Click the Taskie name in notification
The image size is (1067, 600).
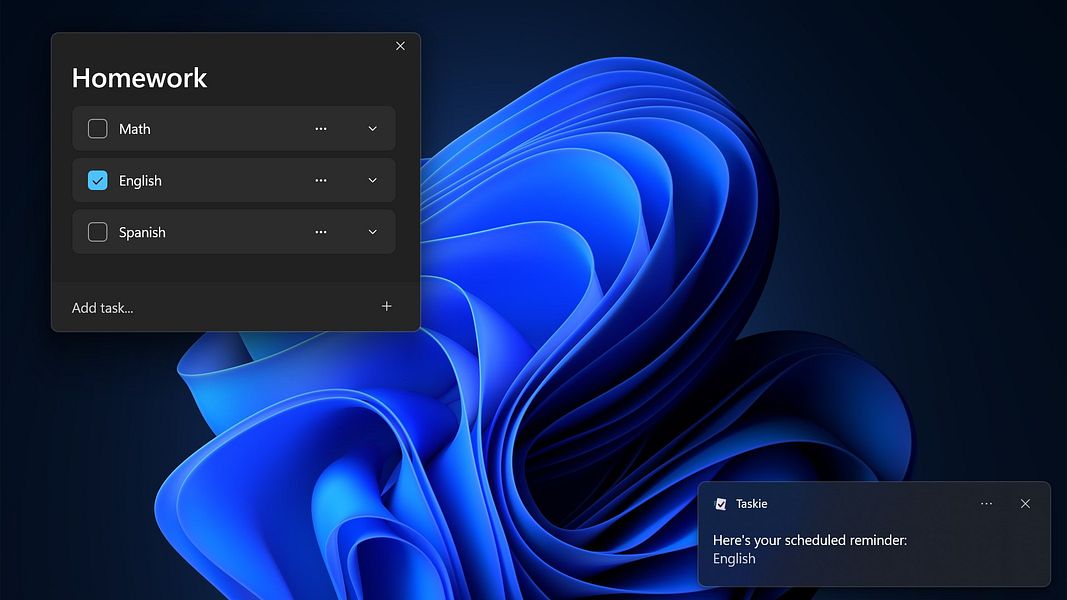[x=751, y=504]
